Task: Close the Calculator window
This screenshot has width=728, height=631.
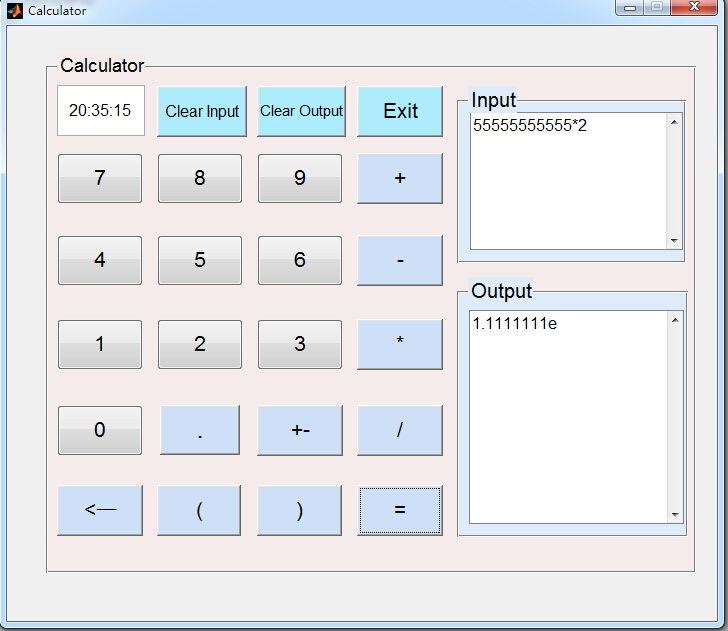Action: point(694,7)
